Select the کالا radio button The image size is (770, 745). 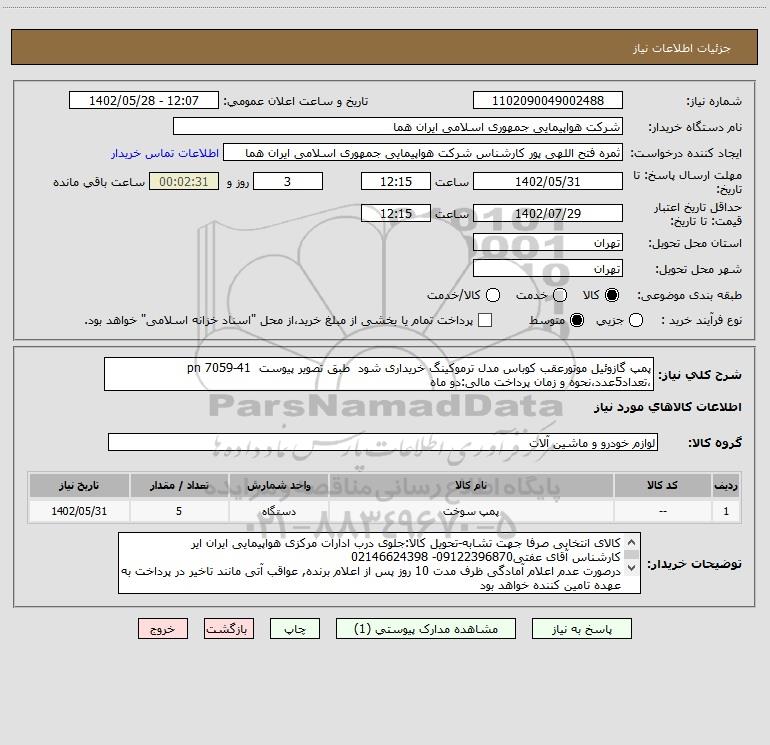(612, 295)
